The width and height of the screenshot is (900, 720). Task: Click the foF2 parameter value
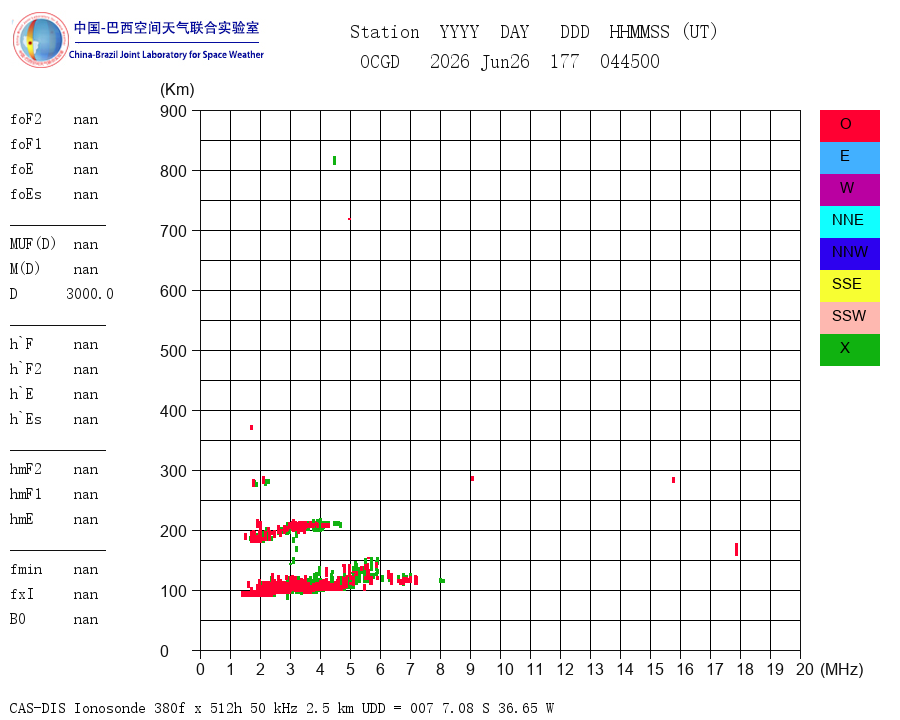86,119
